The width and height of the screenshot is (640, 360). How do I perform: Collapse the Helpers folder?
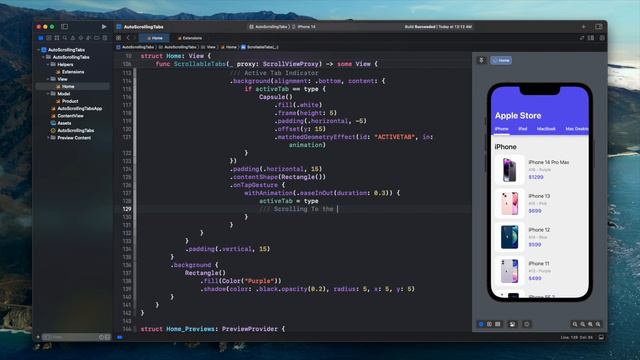coord(48,64)
